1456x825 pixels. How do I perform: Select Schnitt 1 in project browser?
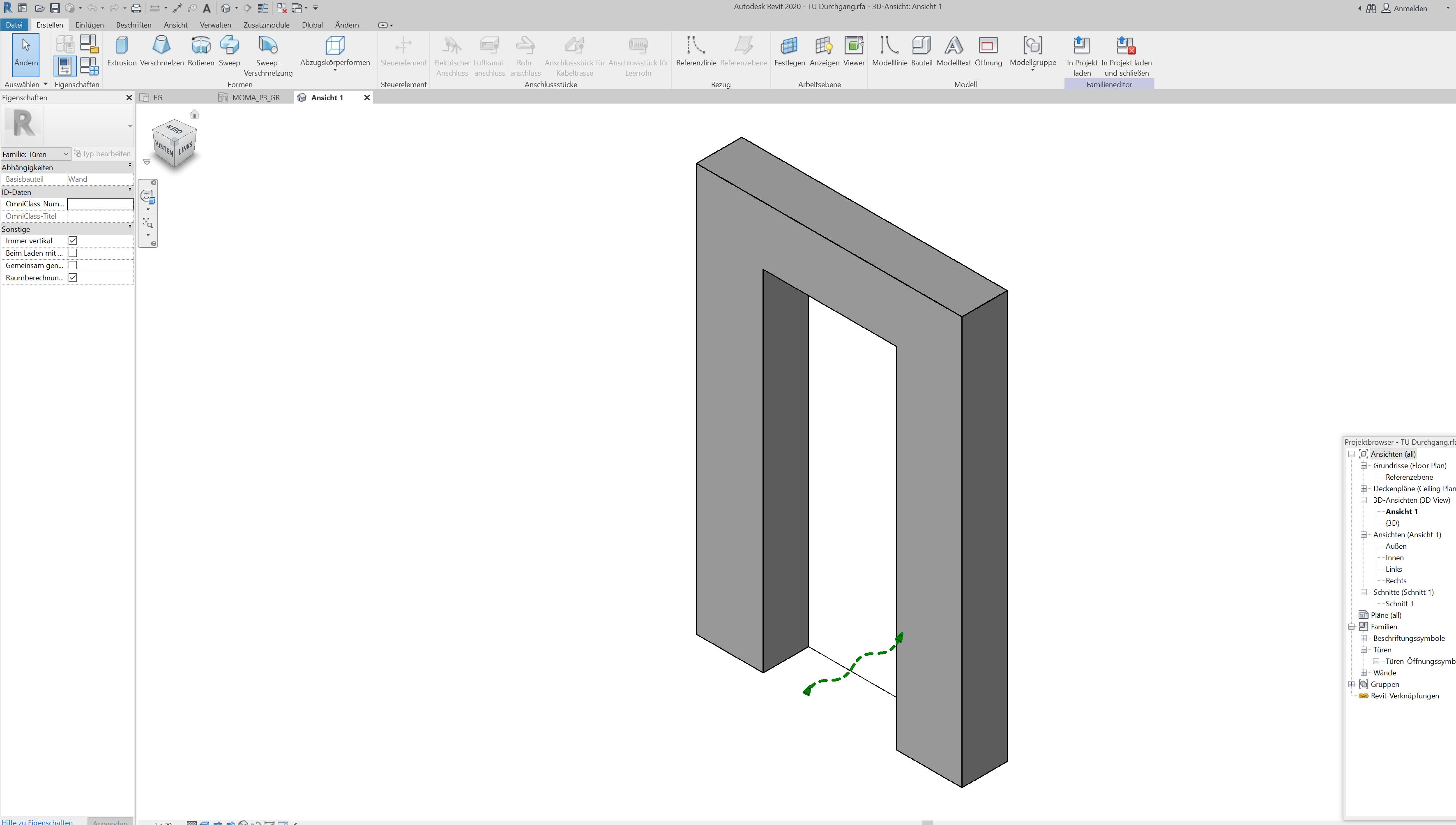click(x=1399, y=604)
